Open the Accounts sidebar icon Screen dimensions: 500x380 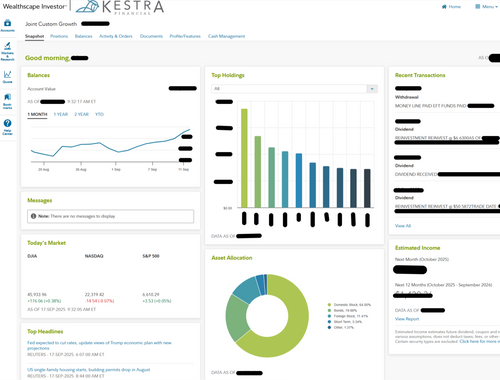pos(7,25)
